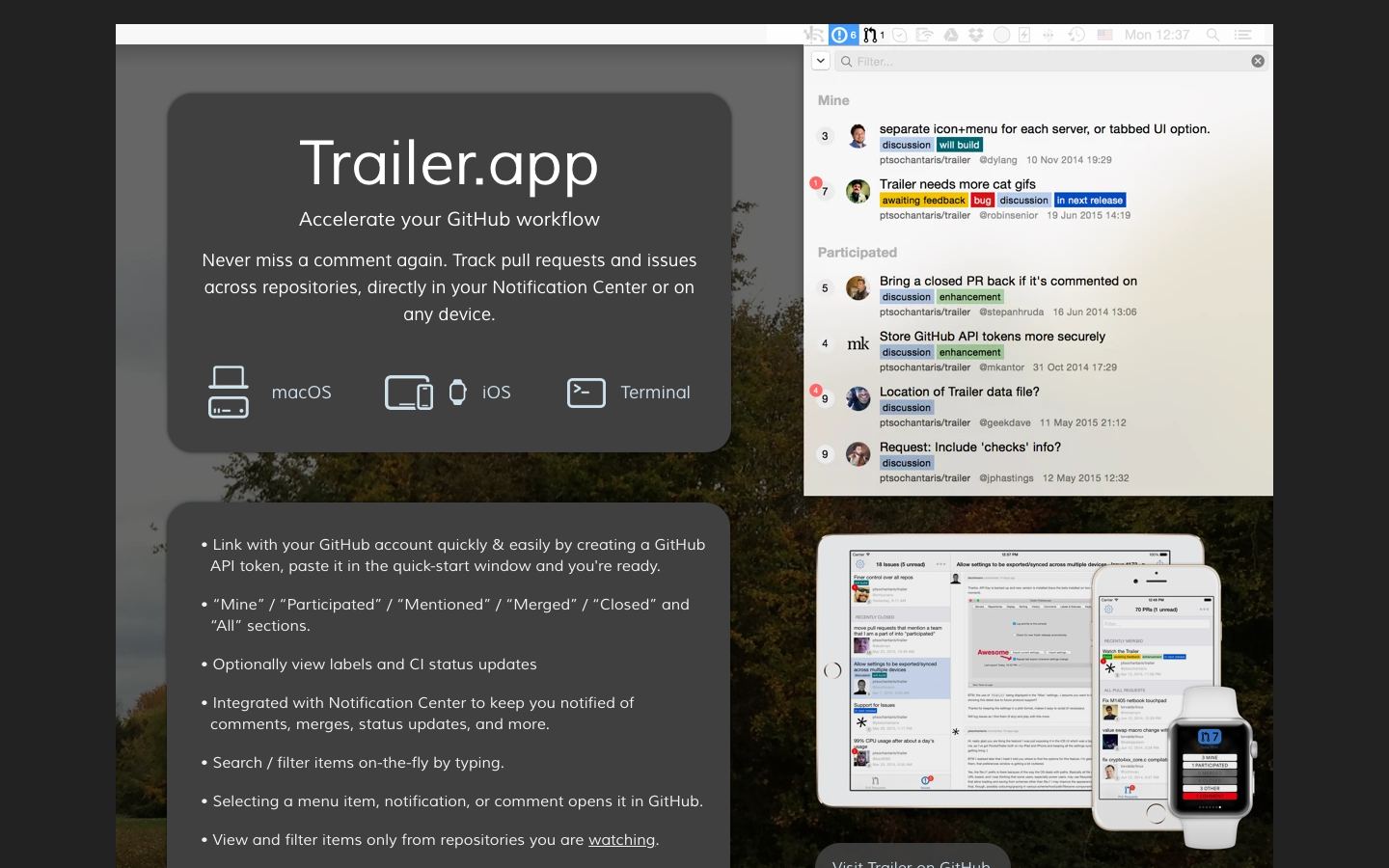The height and width of the screenshot is (868, 1389).
Task: Click the "in next release" label
Action: tap(1090, 201)
